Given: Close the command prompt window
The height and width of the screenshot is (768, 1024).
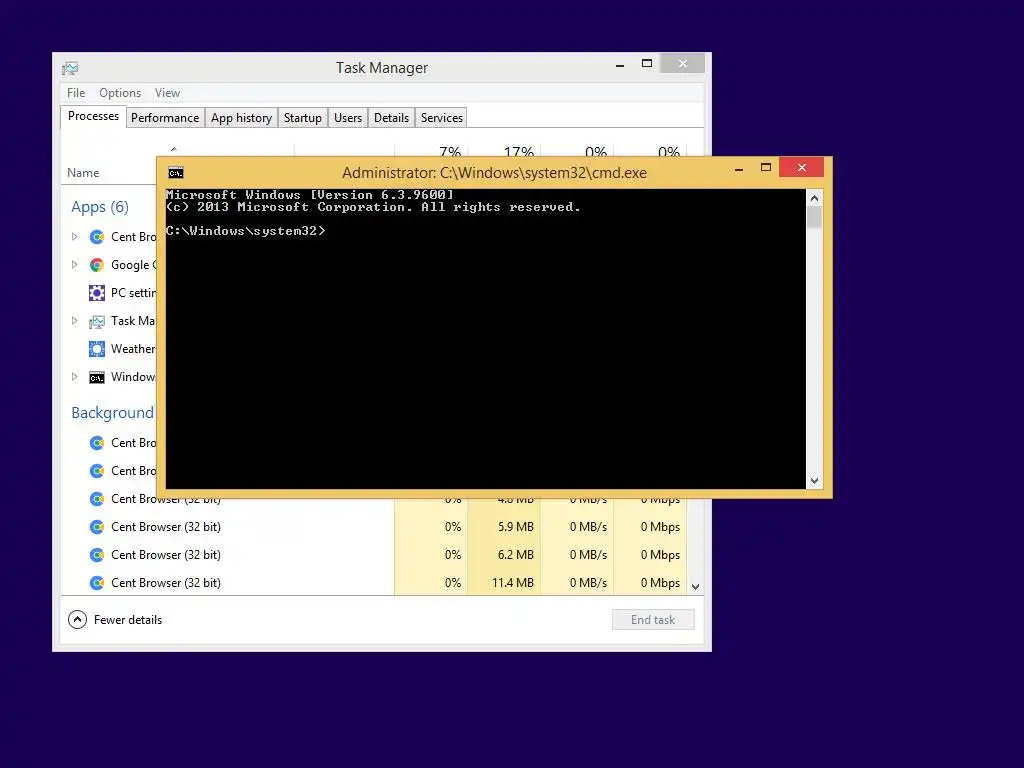Looking at the screenshot, I should pos(801,167).
